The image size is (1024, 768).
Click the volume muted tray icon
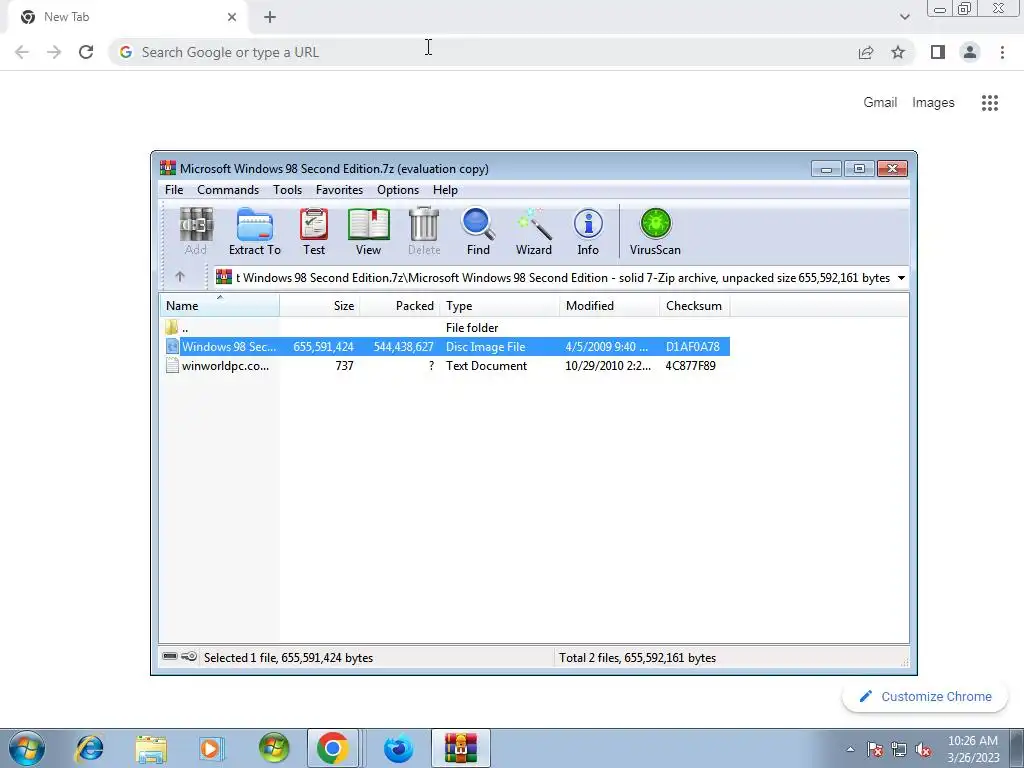click(x=923, y=750)
